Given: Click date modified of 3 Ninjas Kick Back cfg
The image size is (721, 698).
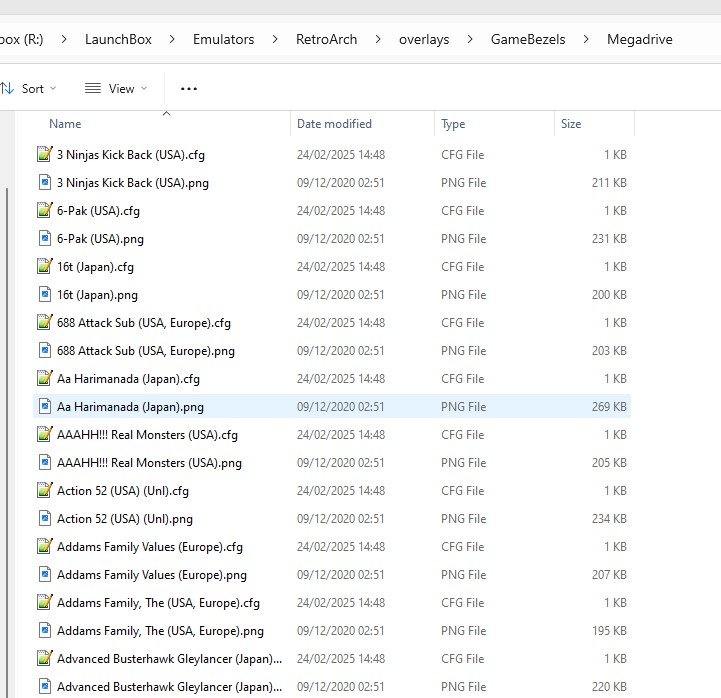Looking at the screenshot, I should coord(341,155).
